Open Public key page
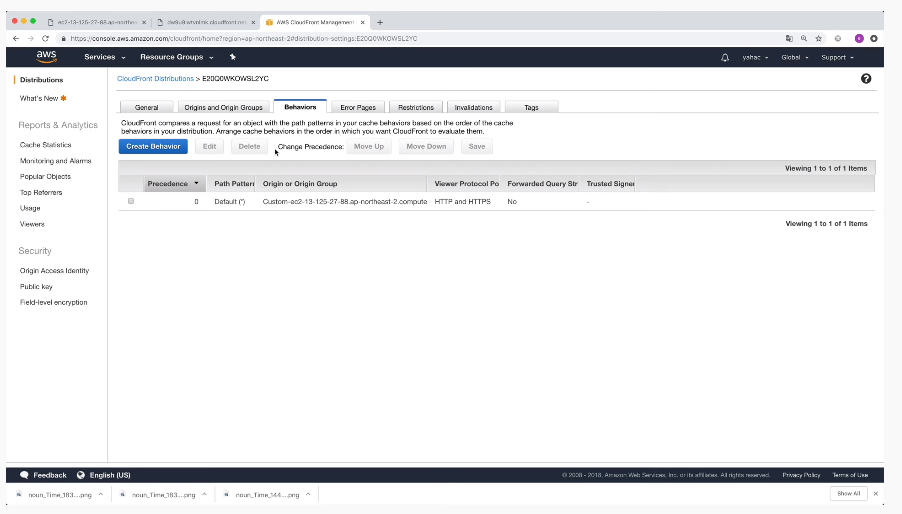Viewport: 902px width, 514px height. (36, 287)
